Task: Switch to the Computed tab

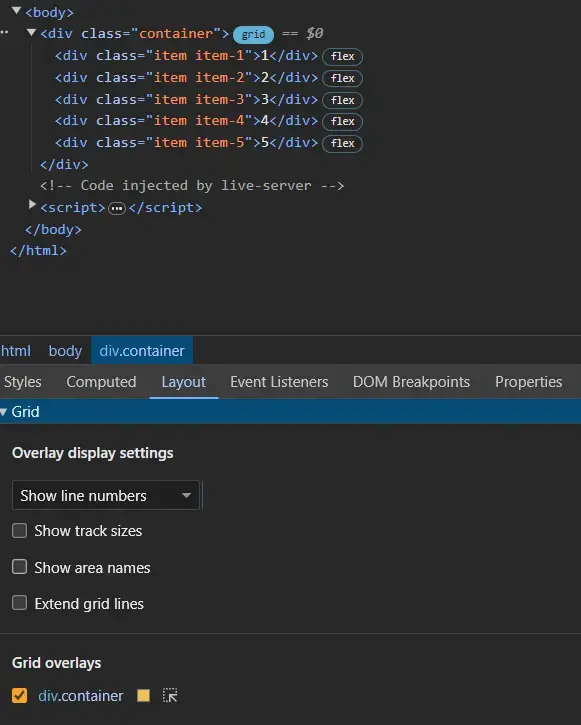Action: point(101,382)
